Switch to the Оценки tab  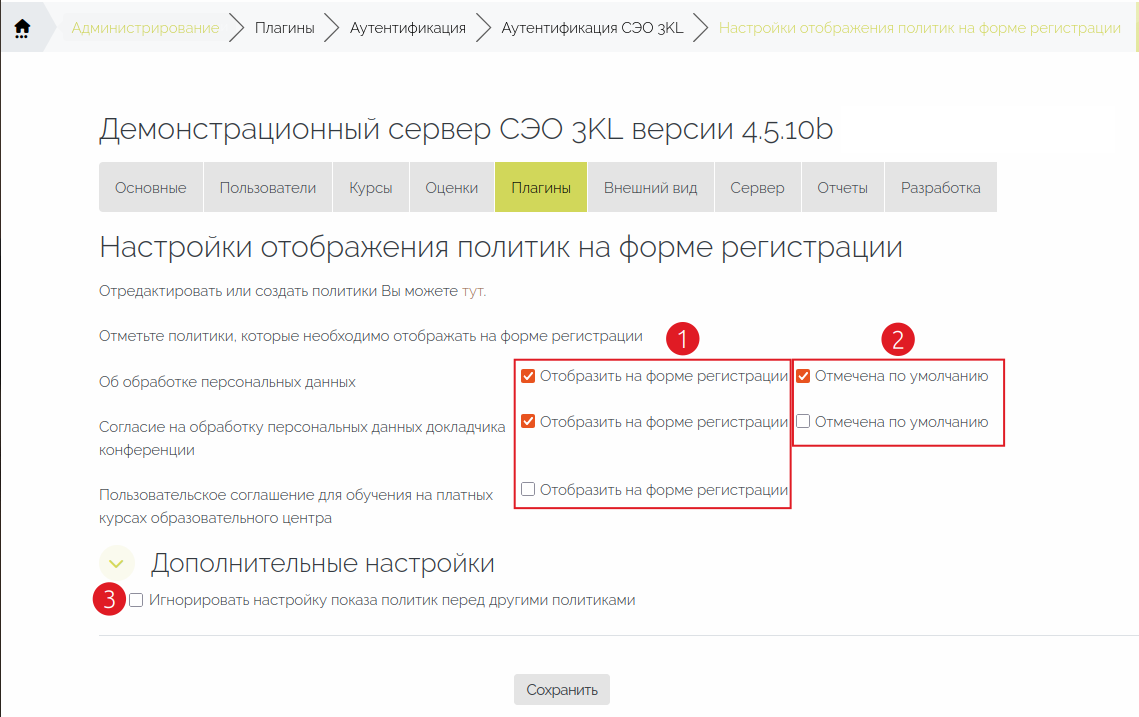(451, 188)
